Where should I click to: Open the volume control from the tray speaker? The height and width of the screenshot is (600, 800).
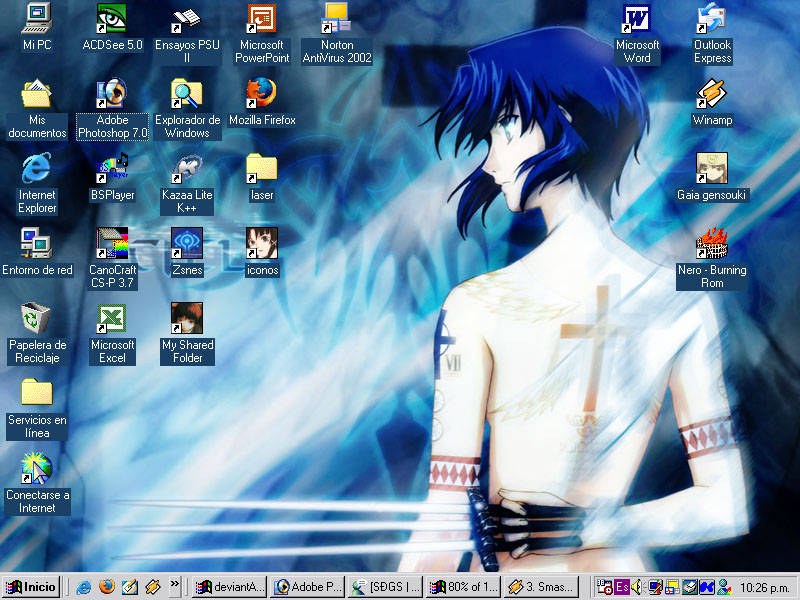pos(634,587)
